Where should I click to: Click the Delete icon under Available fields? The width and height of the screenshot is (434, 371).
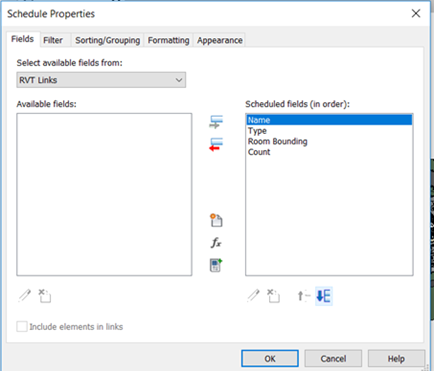pyautogui.click(x=45, y=296)
